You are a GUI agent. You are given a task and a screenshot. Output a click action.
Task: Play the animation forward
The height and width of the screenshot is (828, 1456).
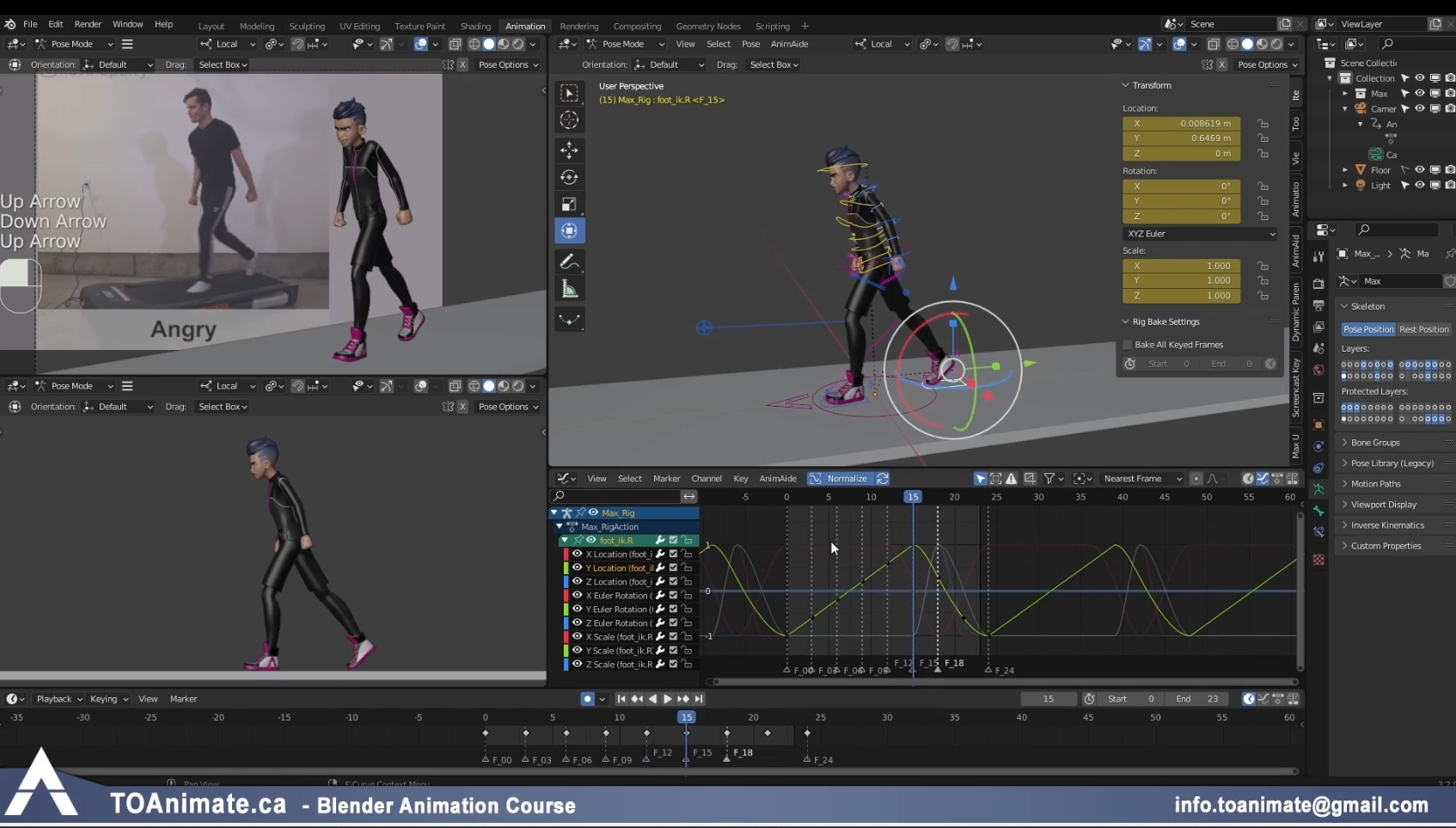(x=667, y=699)
